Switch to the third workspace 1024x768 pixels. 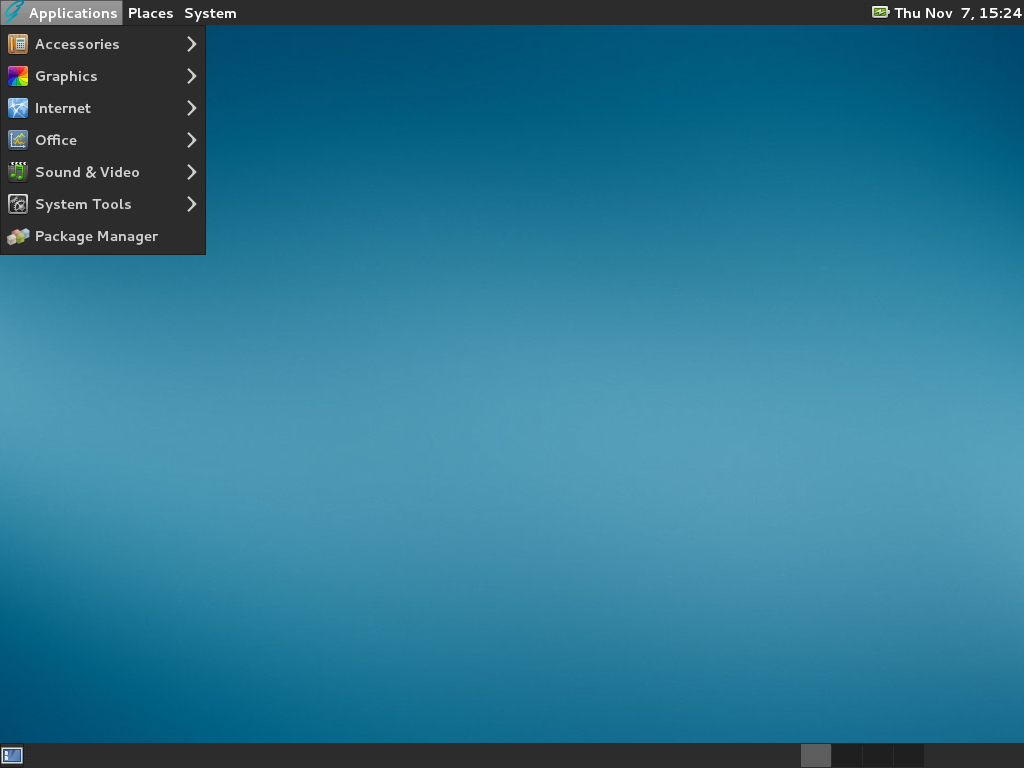point(877,756)
